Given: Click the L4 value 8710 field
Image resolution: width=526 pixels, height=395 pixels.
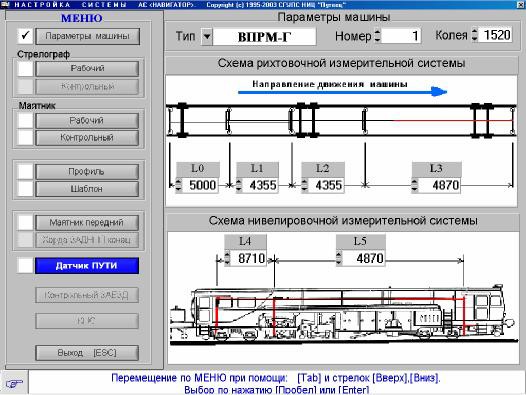Looking at the screenshot, I should click(x=249, y=258).
